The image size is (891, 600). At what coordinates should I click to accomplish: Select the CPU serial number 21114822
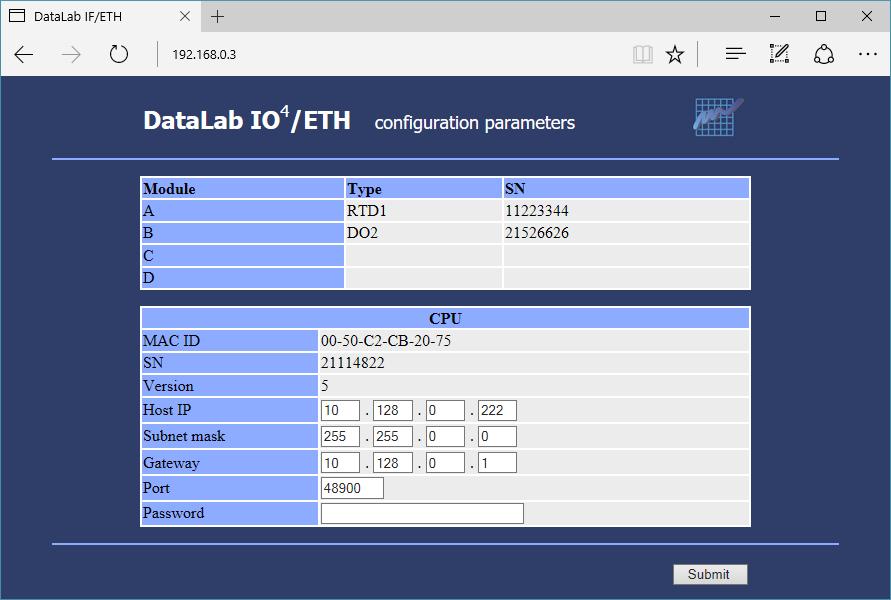tap(352, 363)
